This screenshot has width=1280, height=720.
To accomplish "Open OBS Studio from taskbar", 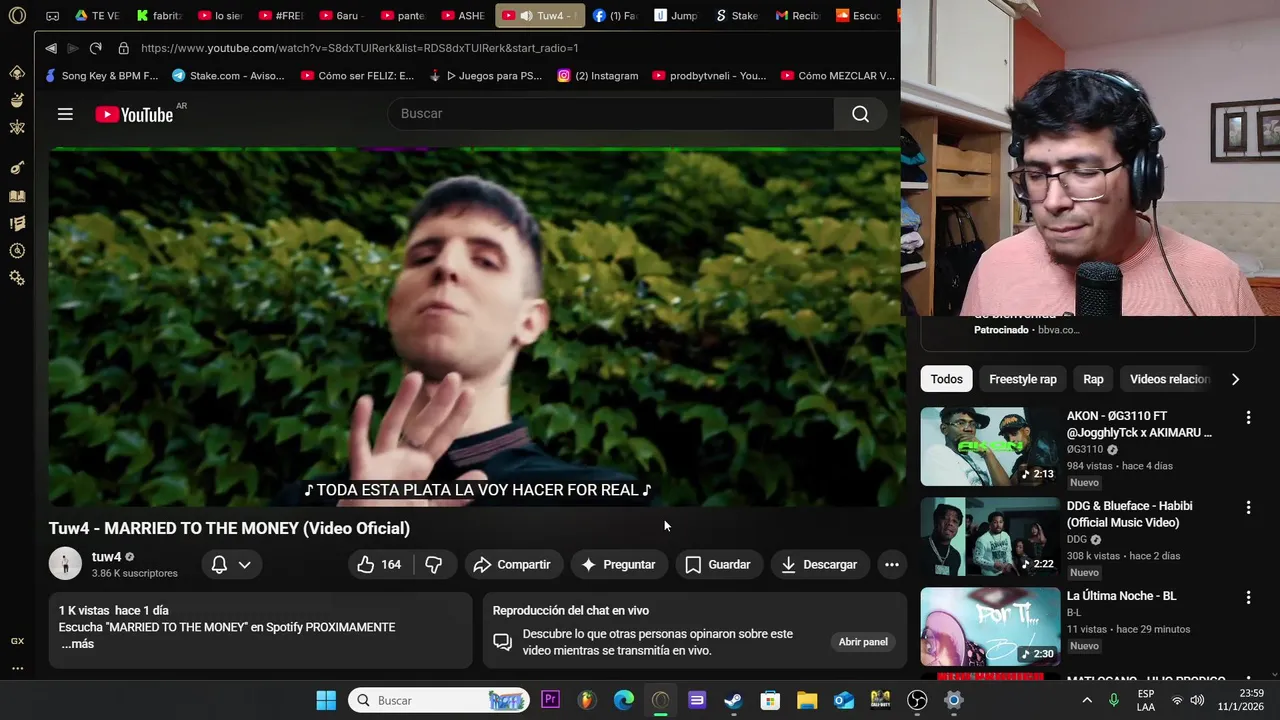I will (917, 701).
